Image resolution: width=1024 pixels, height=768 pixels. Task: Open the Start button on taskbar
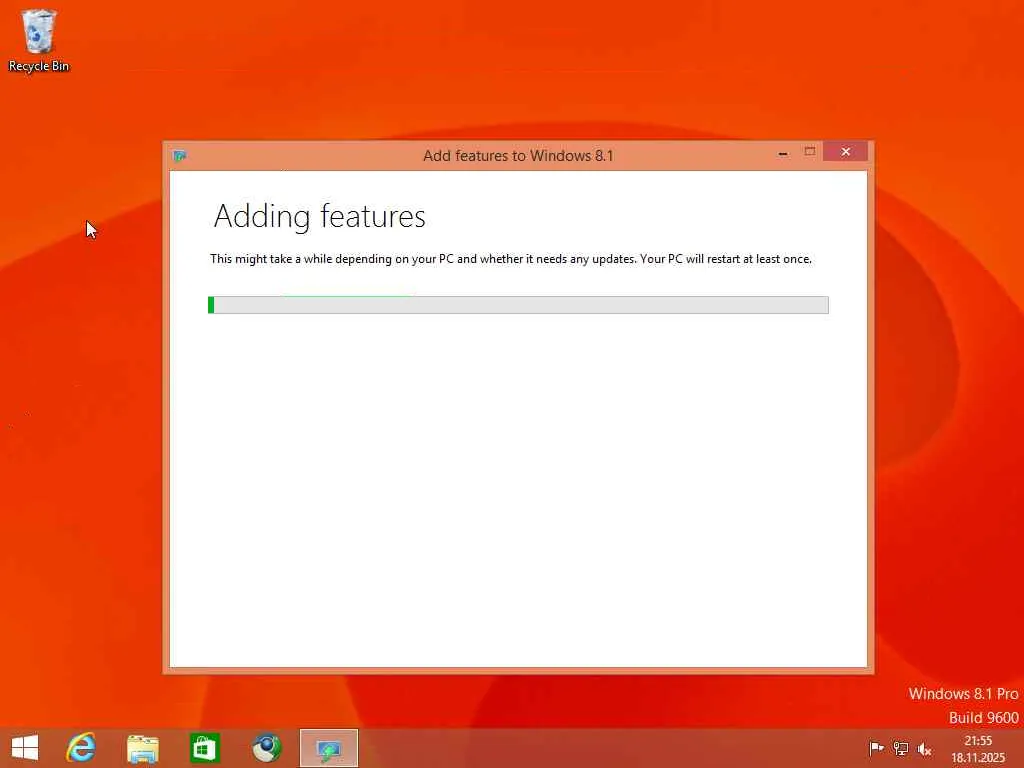click(x=25, y=748)
